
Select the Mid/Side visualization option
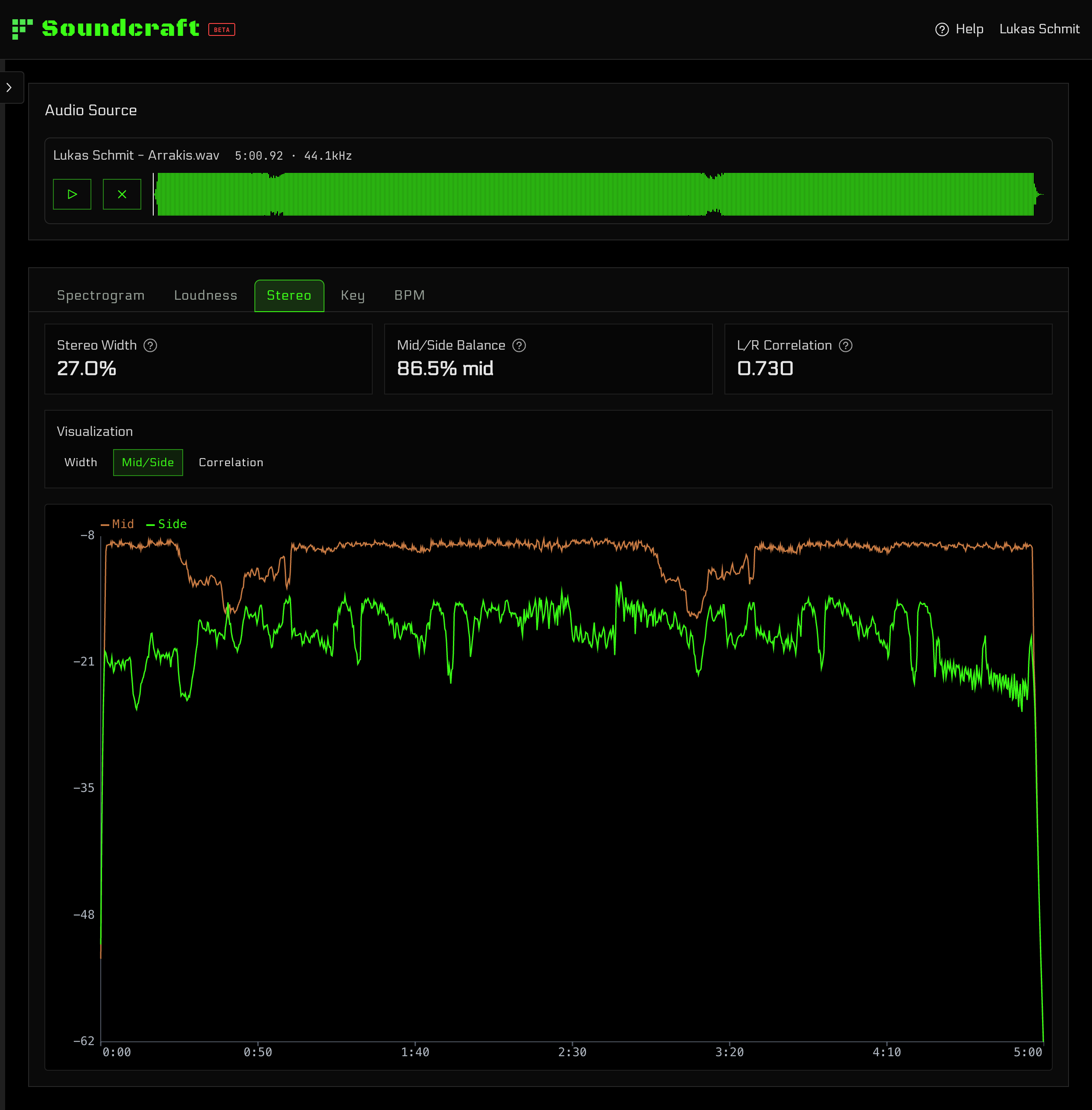148,462
